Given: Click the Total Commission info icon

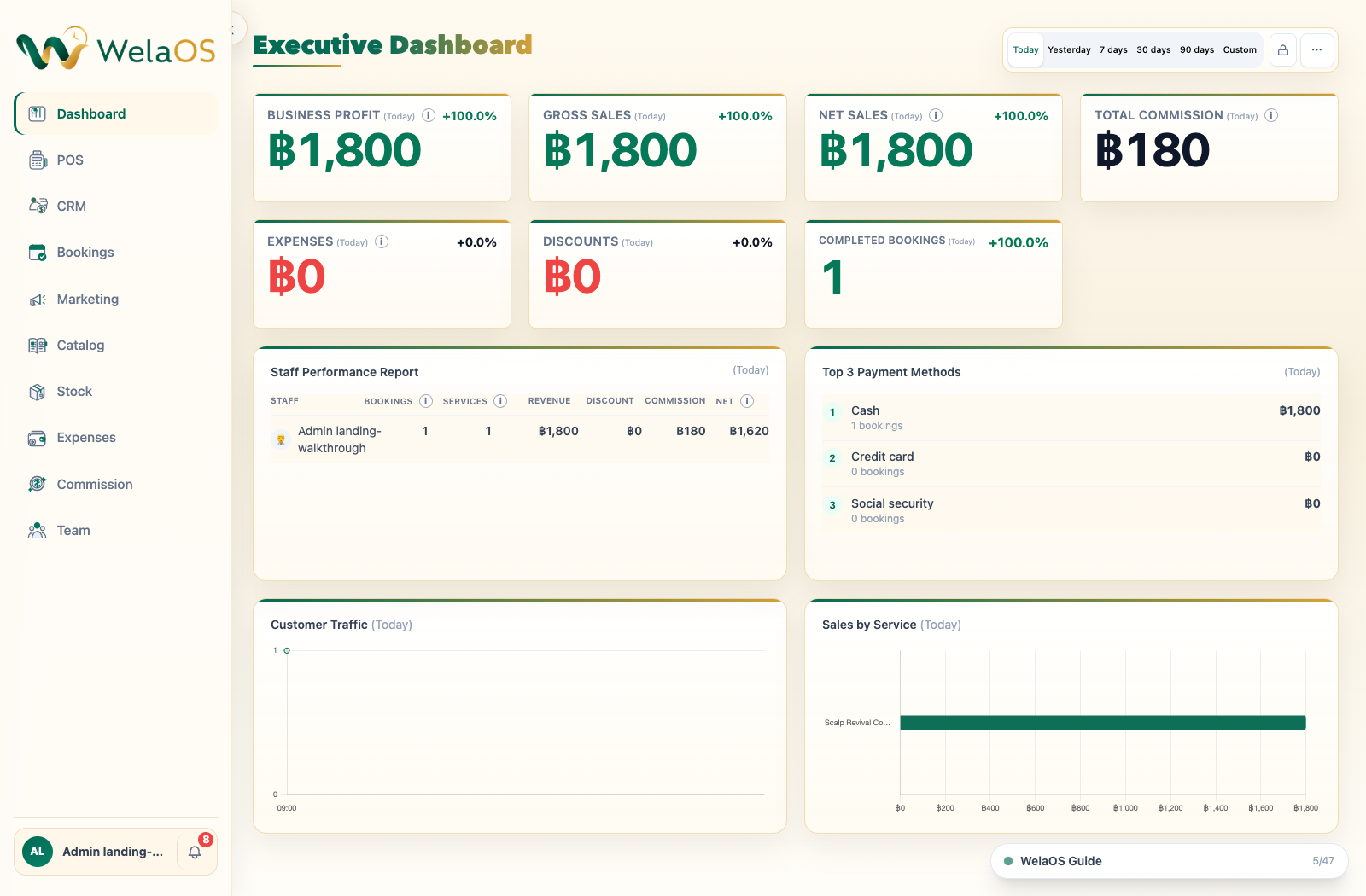Looking at the screenshot, I should pyautogui.click(x=1271, y=115).
